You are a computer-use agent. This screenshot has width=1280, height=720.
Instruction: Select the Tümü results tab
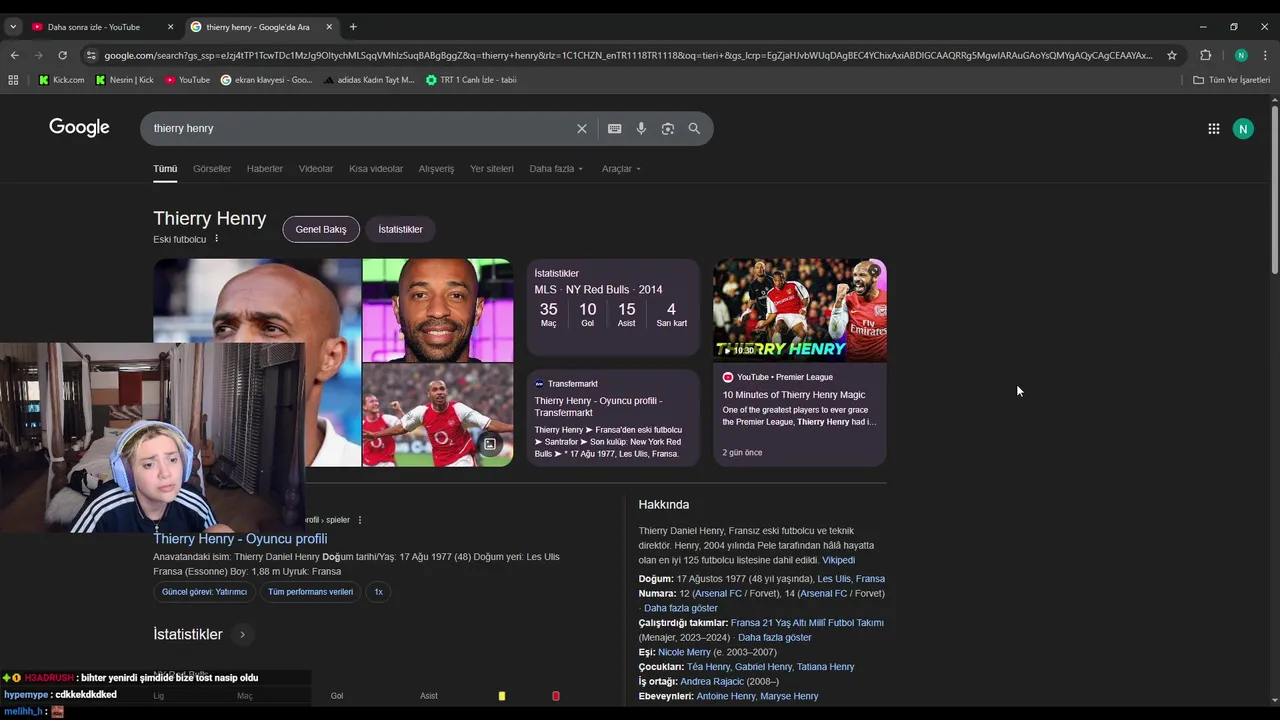[x=165, y=169]
